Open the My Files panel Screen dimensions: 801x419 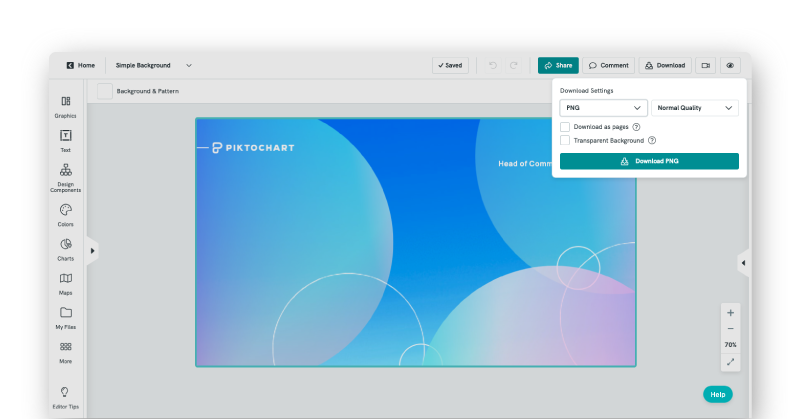65,318
